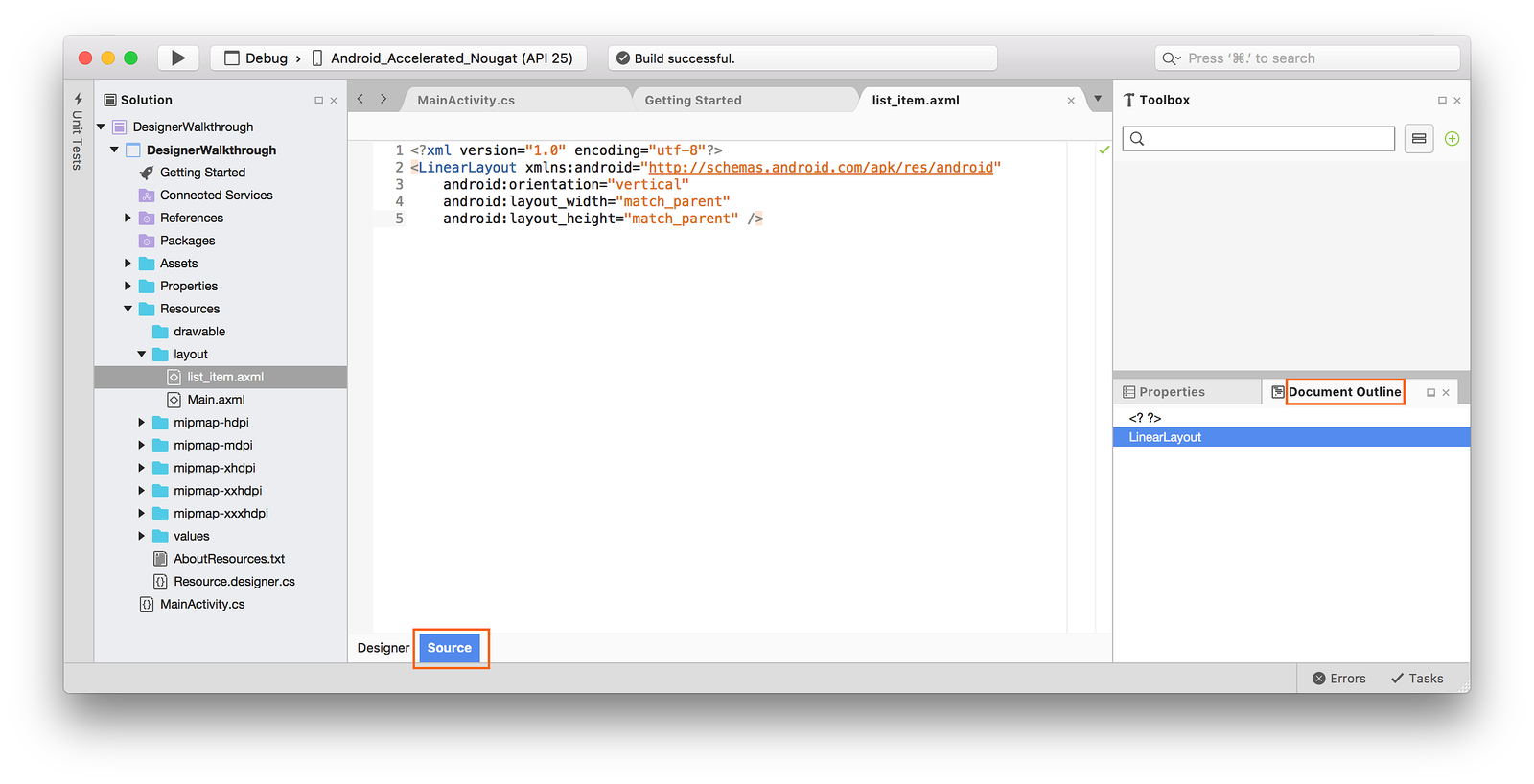Navigate back with left chevron in editor
The image size is (1534, 784).
pyautogui.click(x=360, y=99)
